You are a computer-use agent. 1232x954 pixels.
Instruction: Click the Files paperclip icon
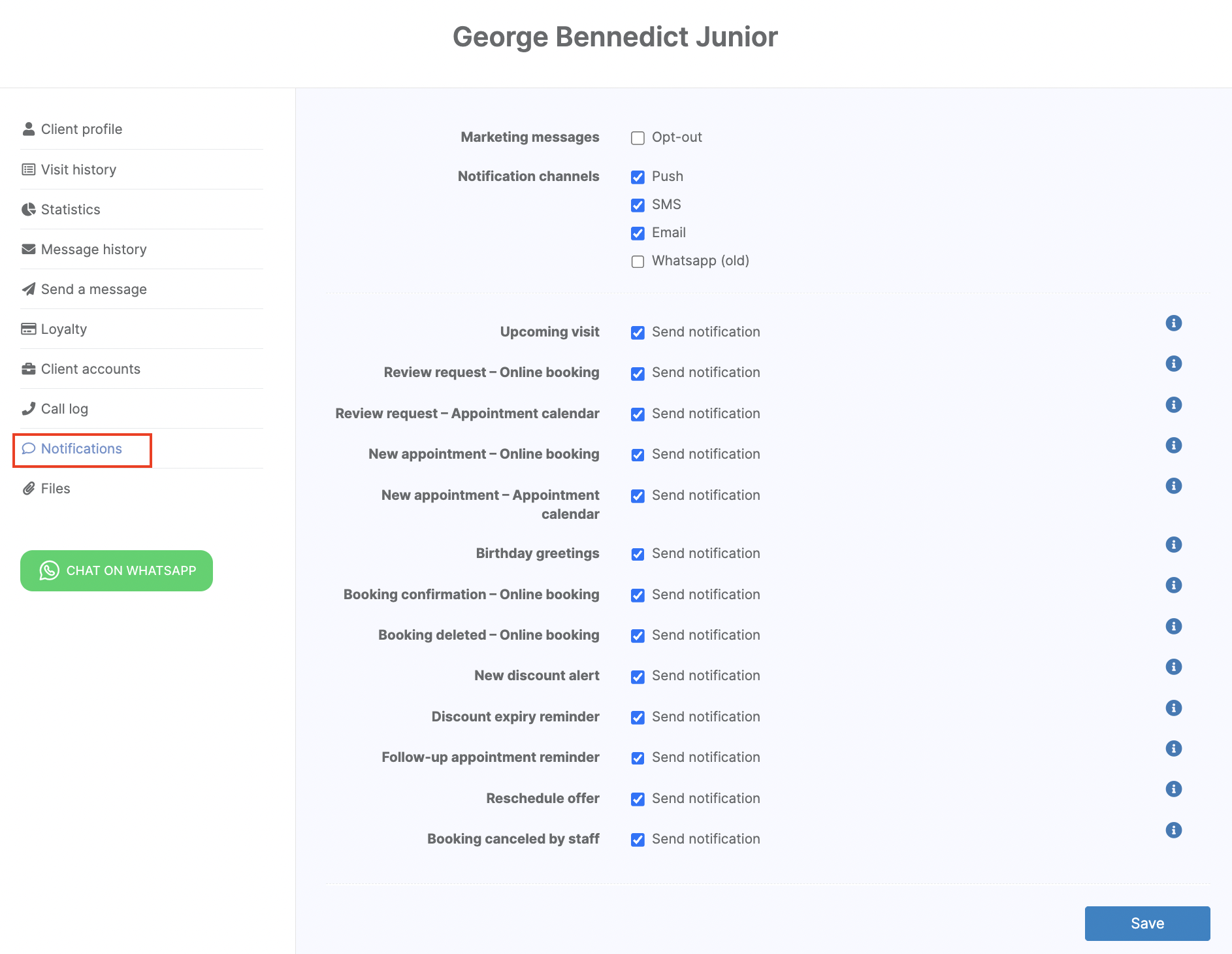tap(29, 489)
